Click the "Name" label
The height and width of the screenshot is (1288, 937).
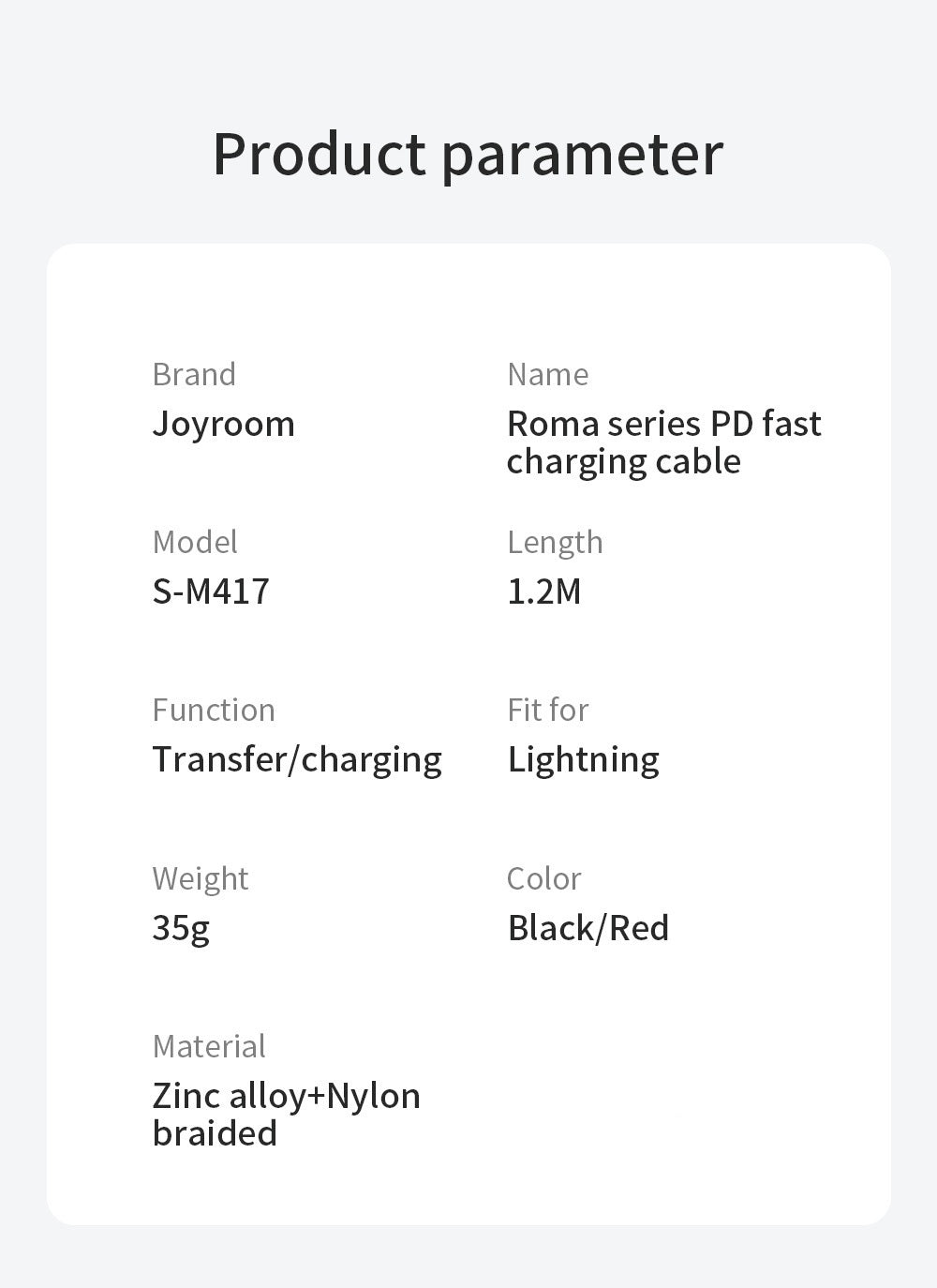[x=547, y=374]
